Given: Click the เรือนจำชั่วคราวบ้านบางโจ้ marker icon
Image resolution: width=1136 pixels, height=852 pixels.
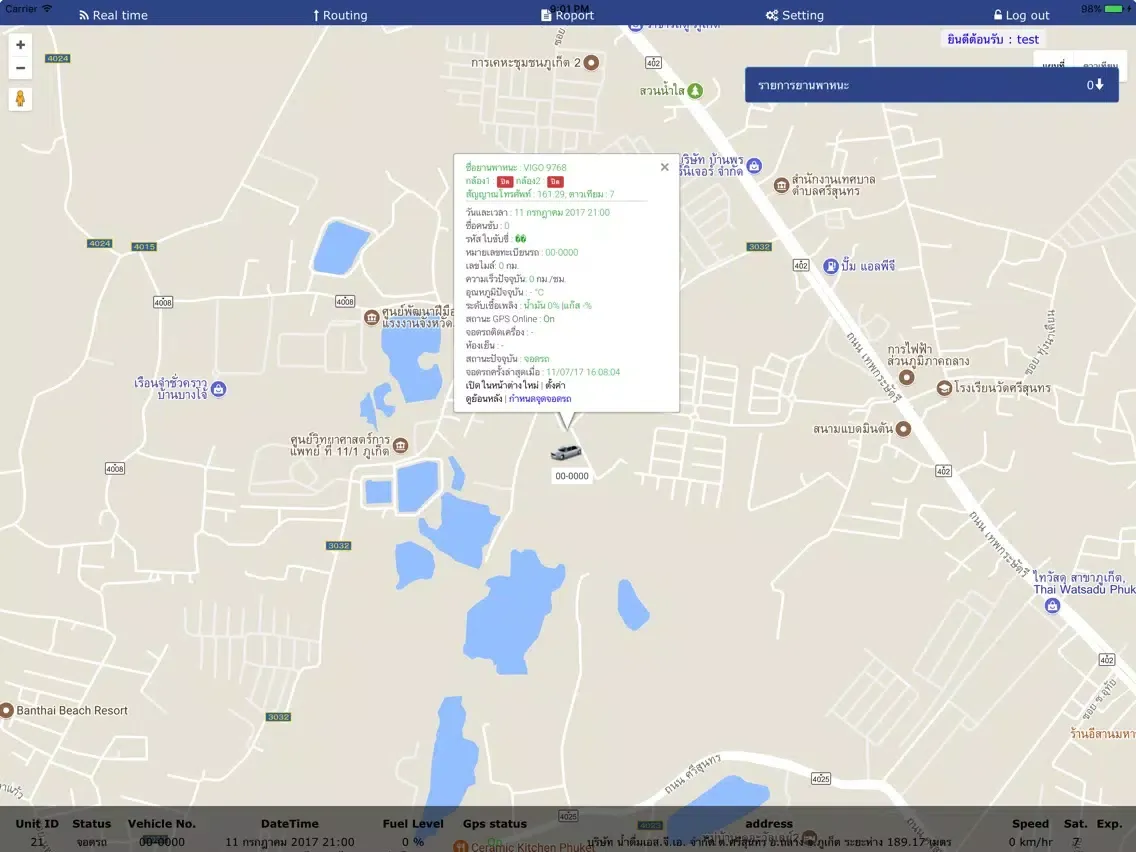Looking at the screenshot, I should [219, 388].
